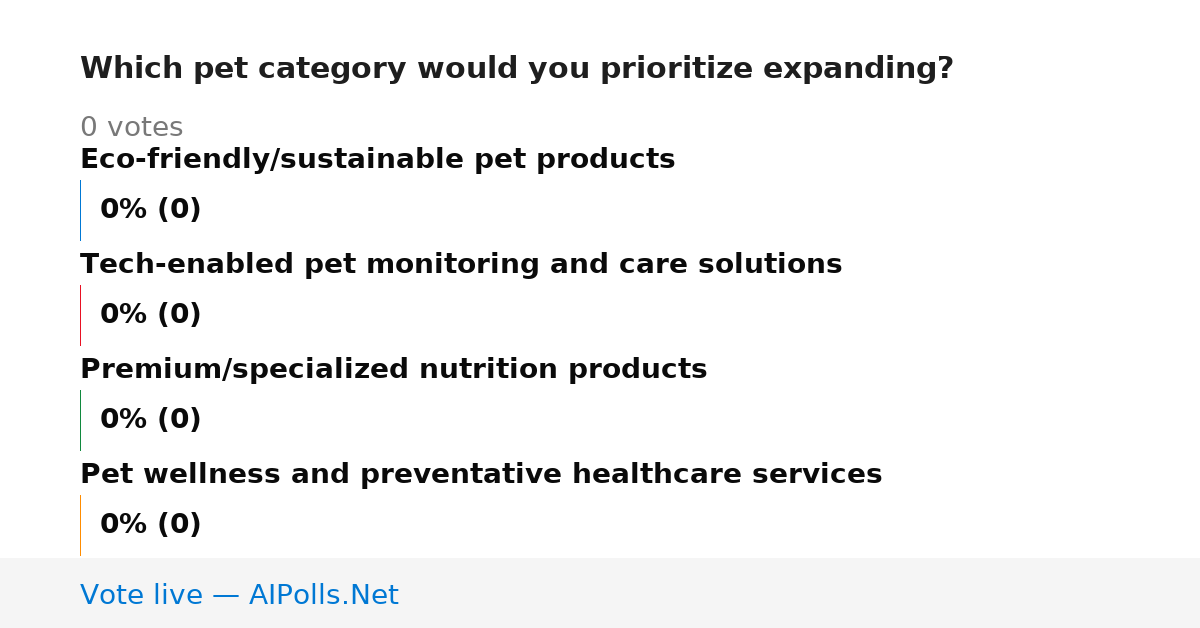Click the (0) vote count under Premium nutrition
1200x628 pixels.
[179, 420]
